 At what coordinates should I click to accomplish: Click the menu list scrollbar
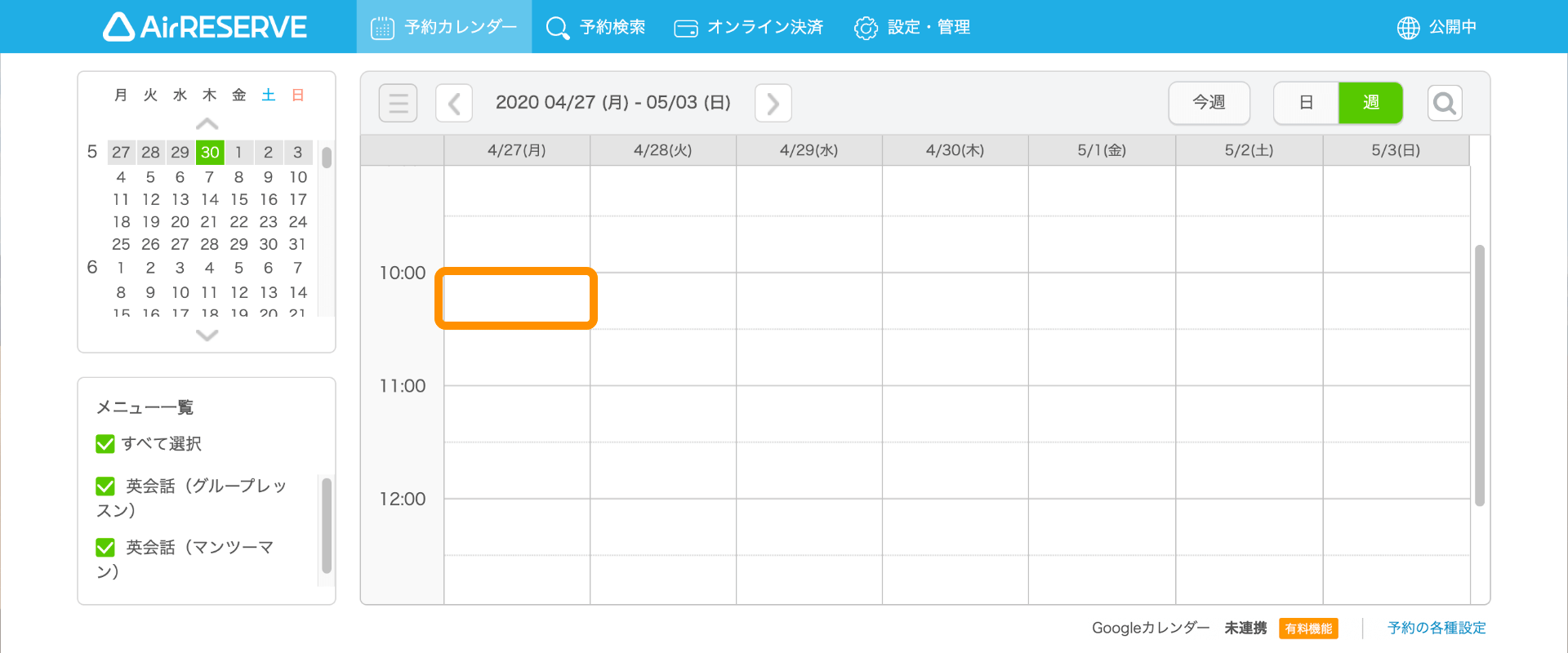[327, 526]
